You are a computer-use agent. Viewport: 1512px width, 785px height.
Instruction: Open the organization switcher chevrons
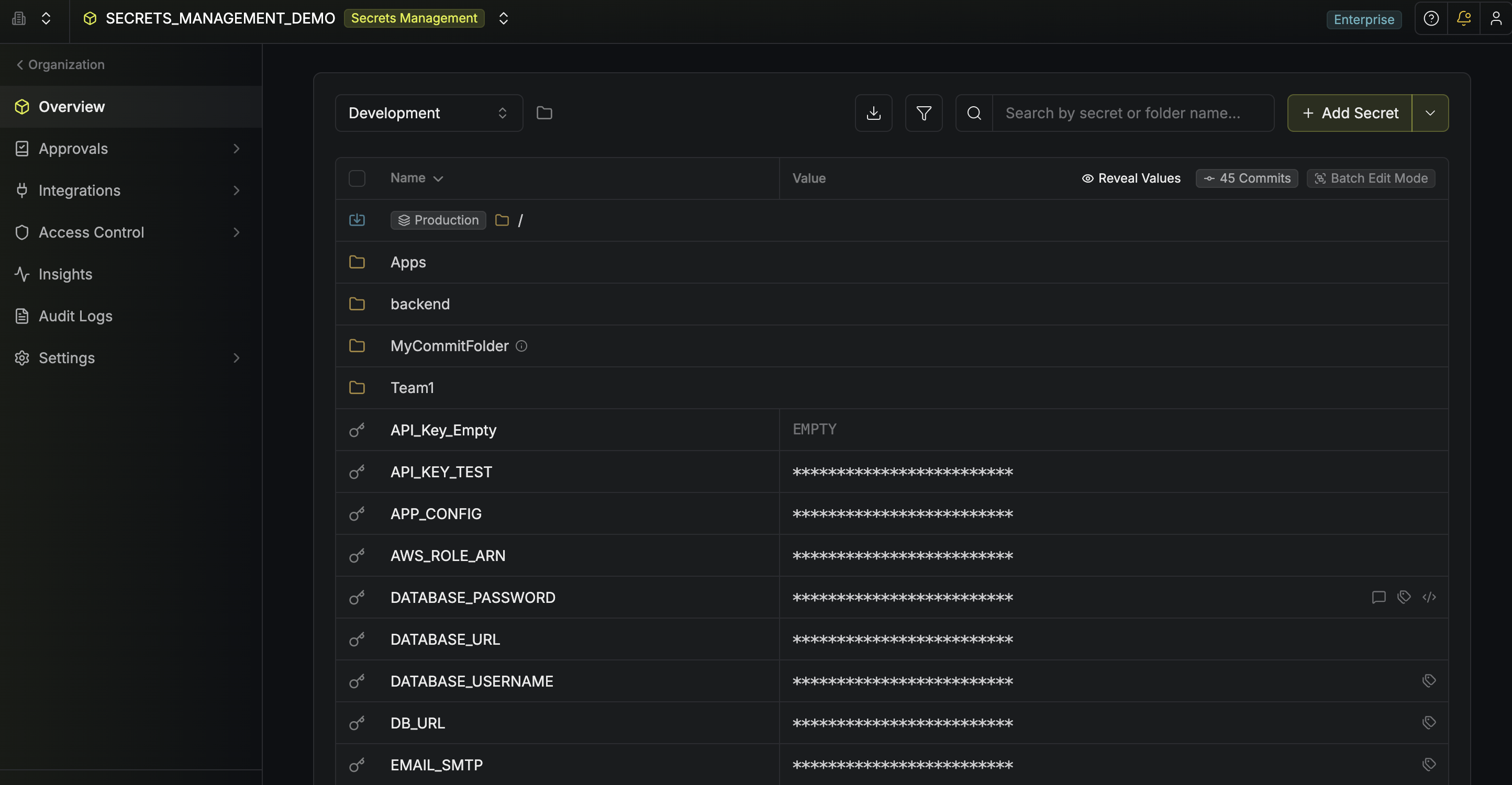pos(46,18)
